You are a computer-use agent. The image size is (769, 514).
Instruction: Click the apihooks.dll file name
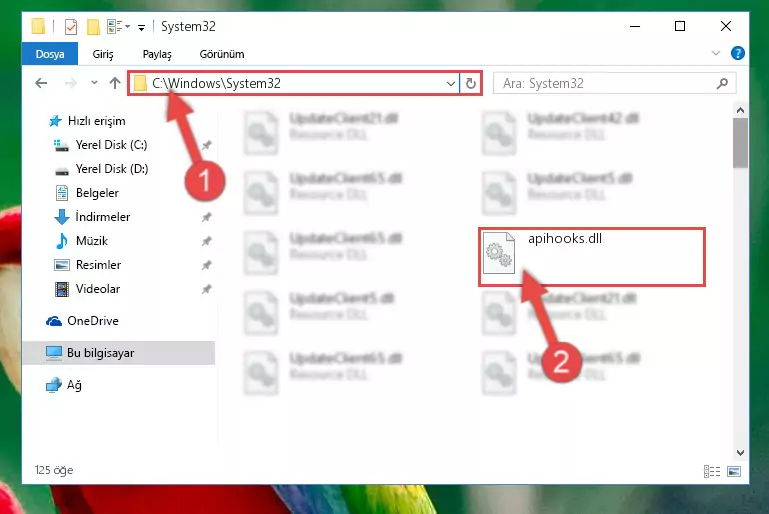coord(565,238)
